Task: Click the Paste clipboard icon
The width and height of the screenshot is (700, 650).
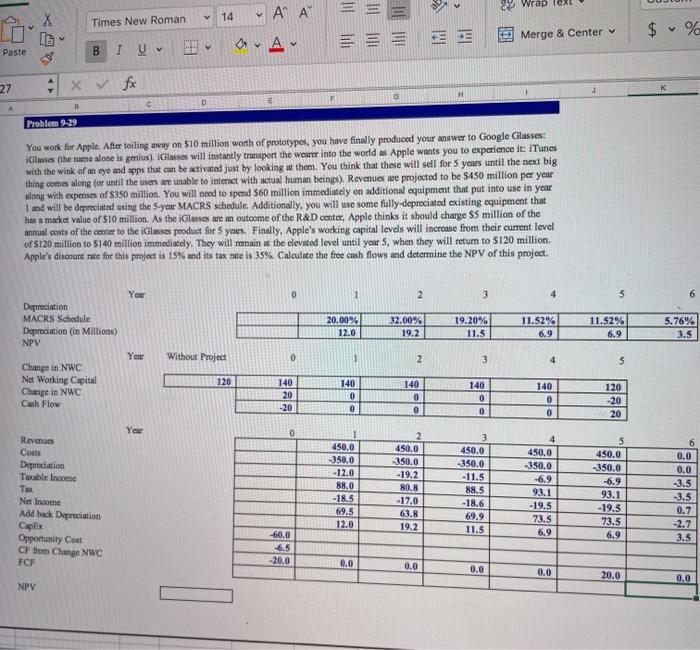Action: coord(12,30)
